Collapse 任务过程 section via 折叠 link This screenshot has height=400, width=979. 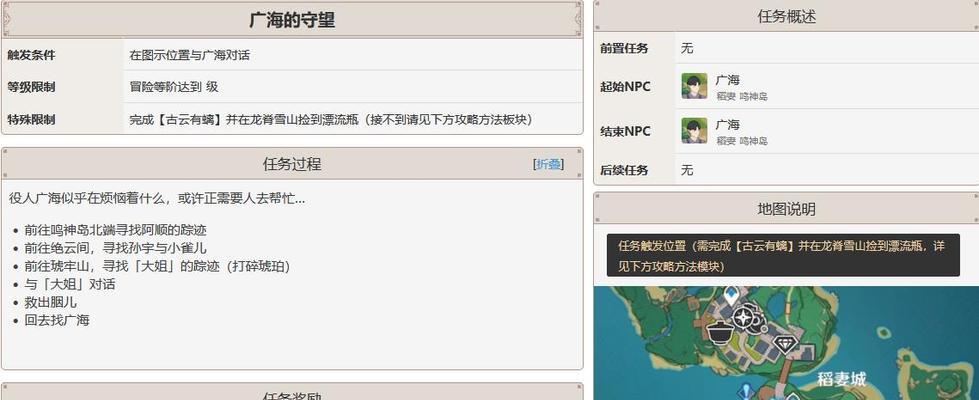[x=549, y=164]
